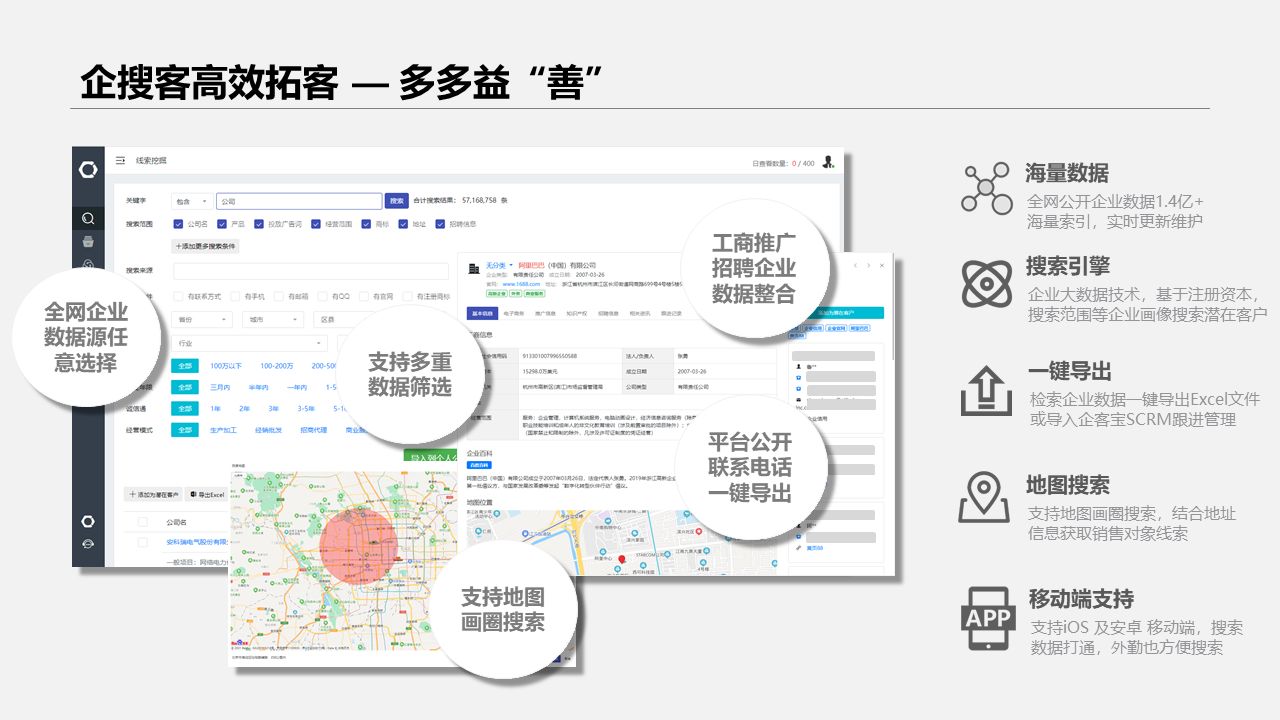Open the 行业 dropdown
The height and width of the screenshot is (720, 1280).
[x=250, y=343]
